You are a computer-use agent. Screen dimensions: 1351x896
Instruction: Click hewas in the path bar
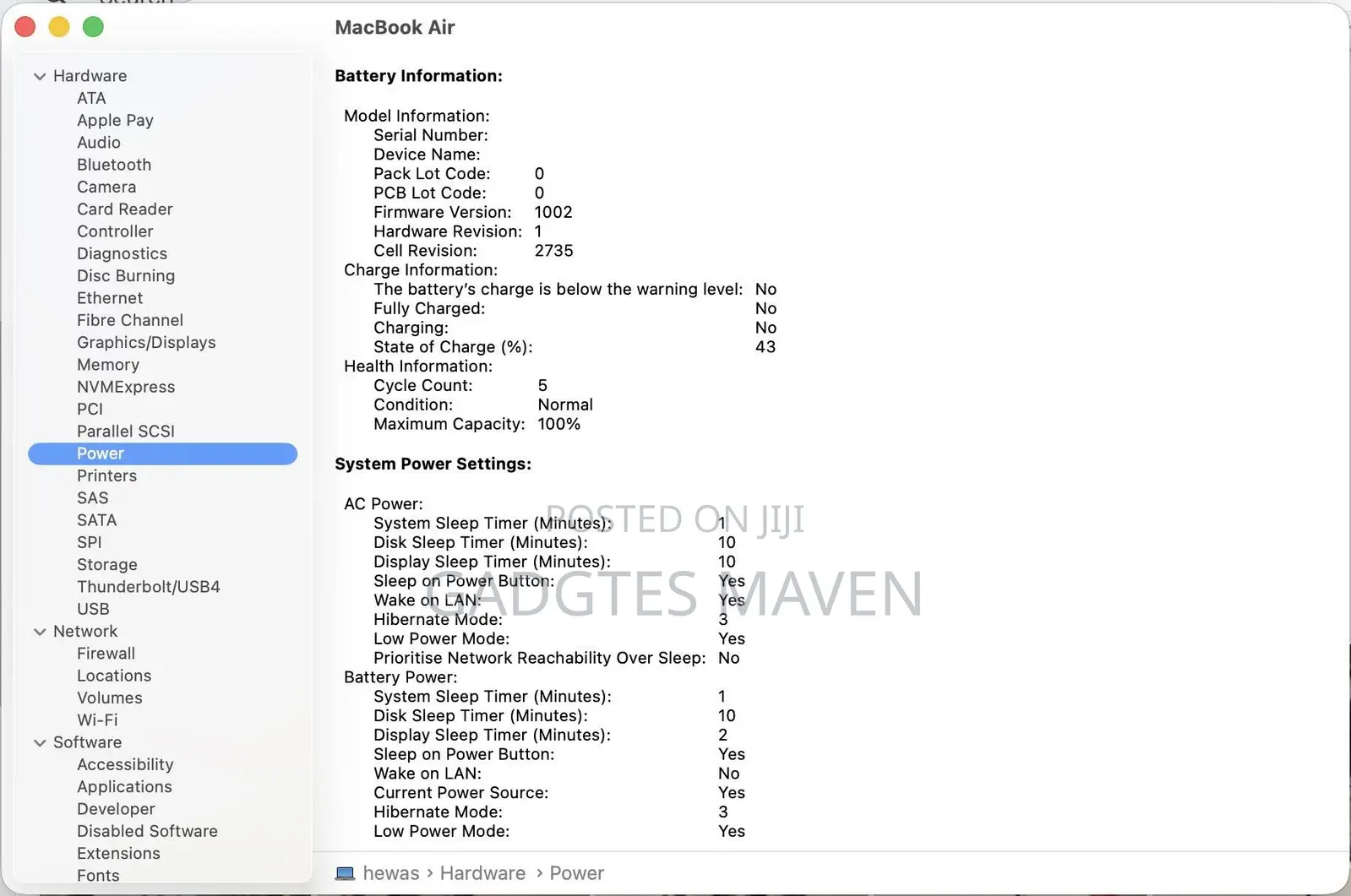tap(390, 873)
